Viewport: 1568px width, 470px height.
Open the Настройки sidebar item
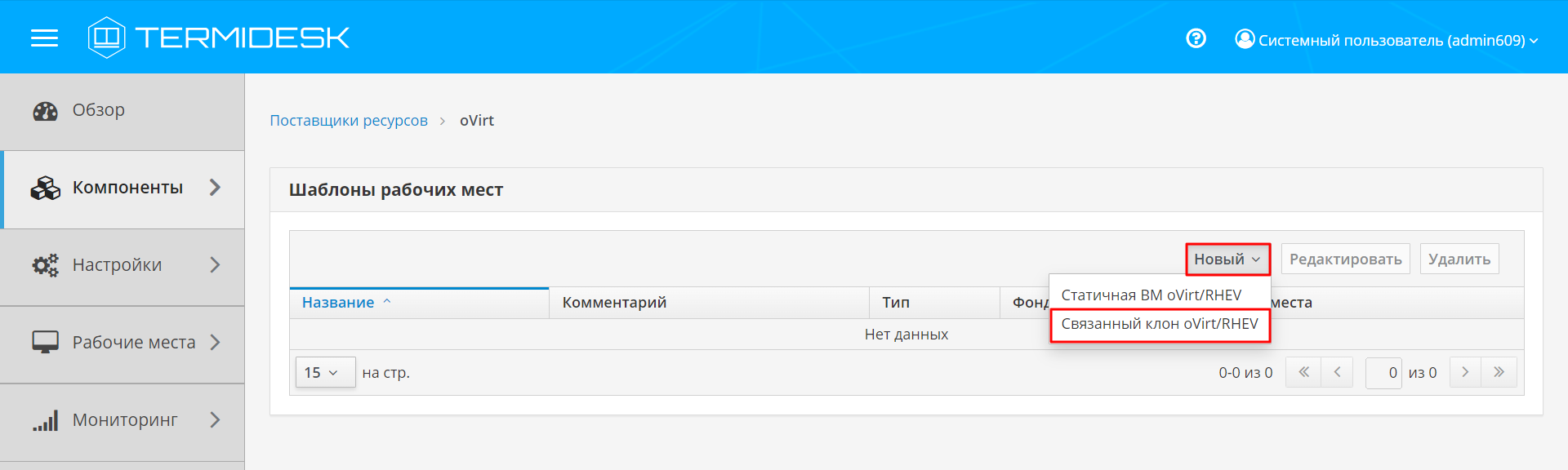coord(122,265)
